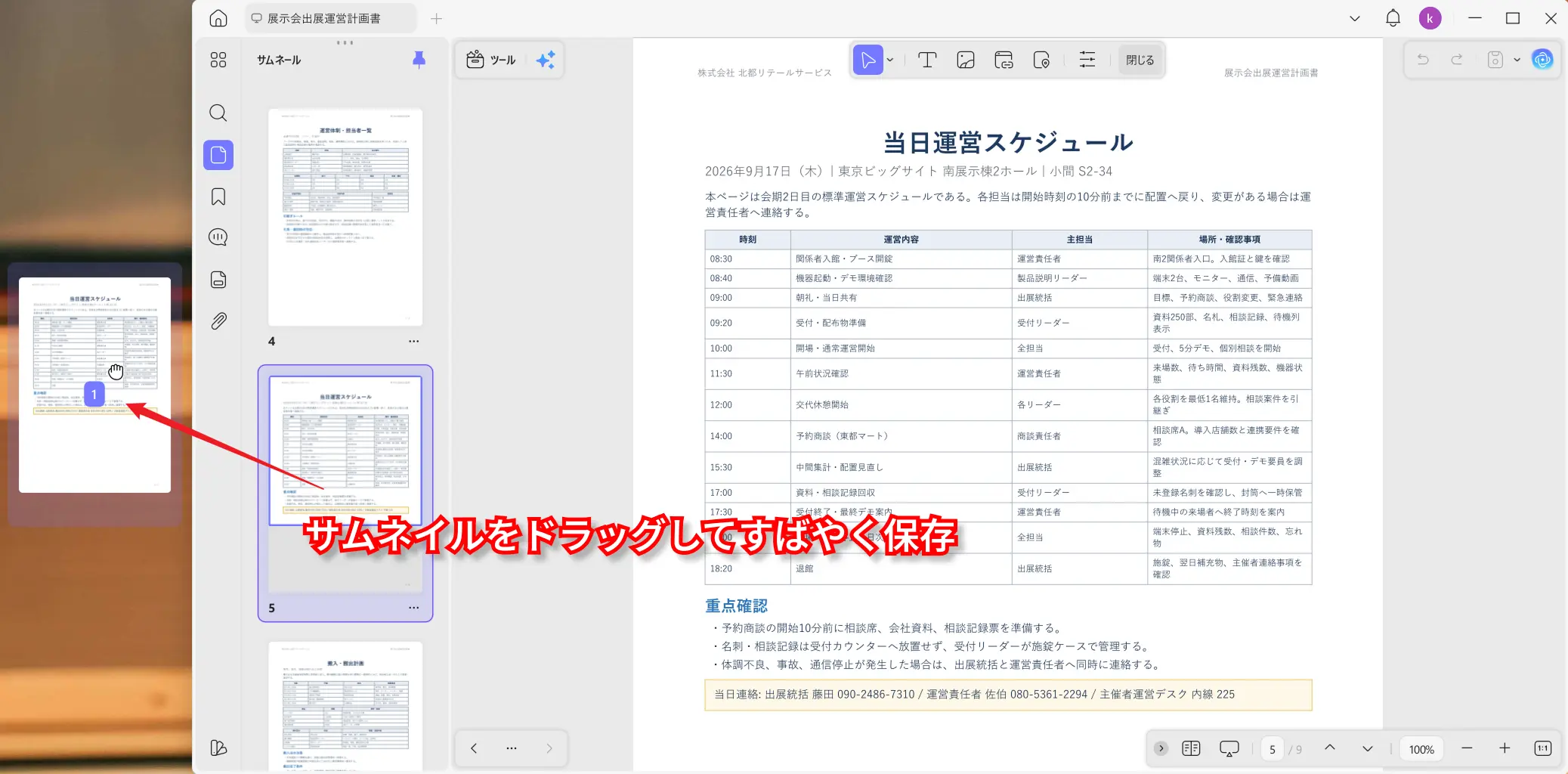Click the 朝礼・当日共有 cell
Screen dimensions: 1568x774
[x=901, y=298]
